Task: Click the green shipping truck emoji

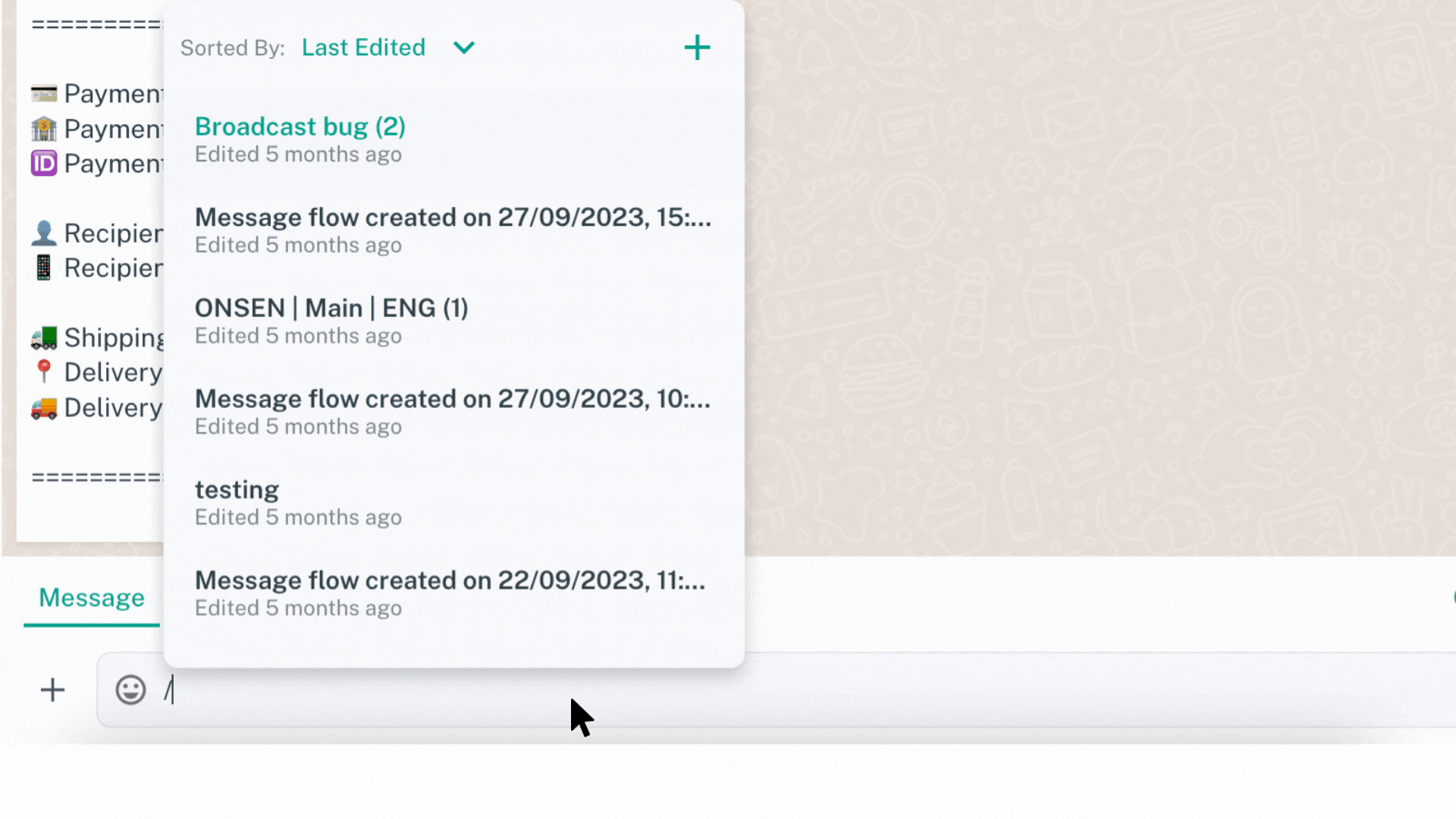Action: tap(44, 337)
